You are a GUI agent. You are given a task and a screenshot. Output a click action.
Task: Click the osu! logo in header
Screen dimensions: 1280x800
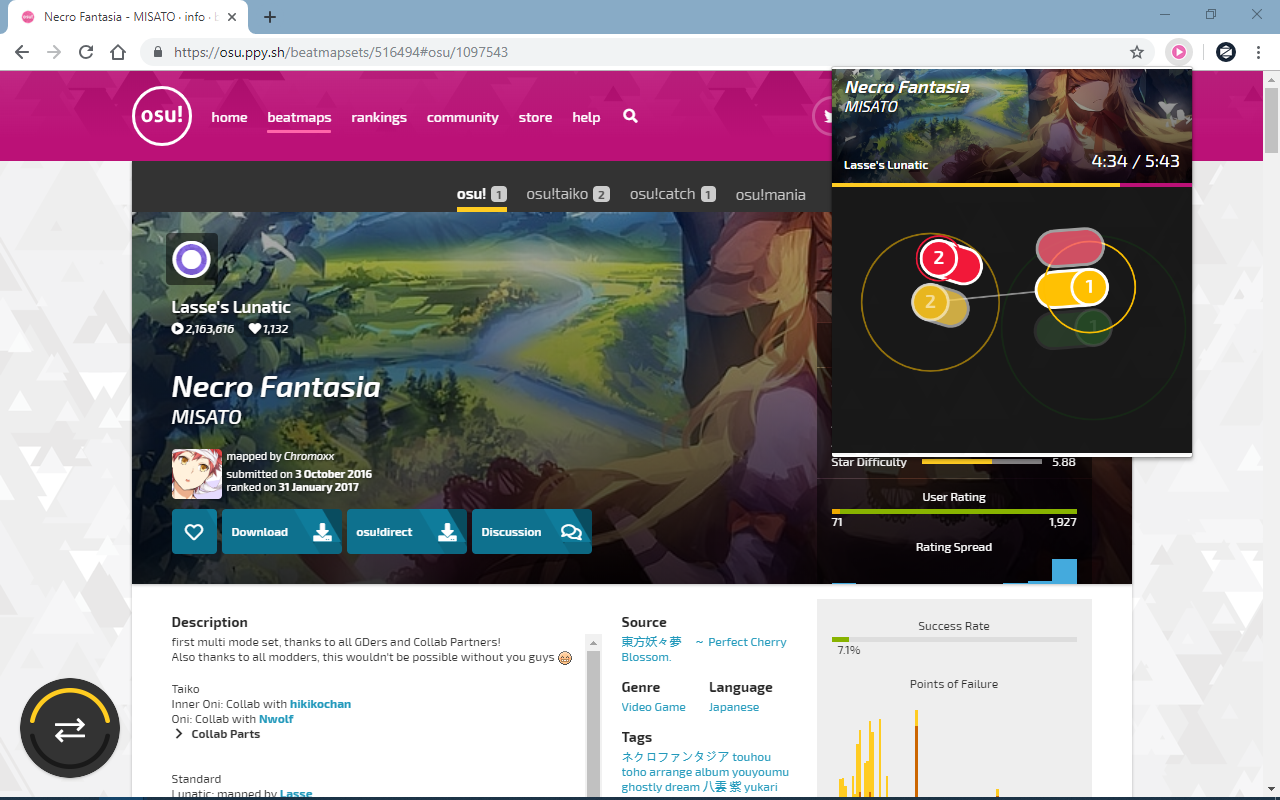point(161,116)
